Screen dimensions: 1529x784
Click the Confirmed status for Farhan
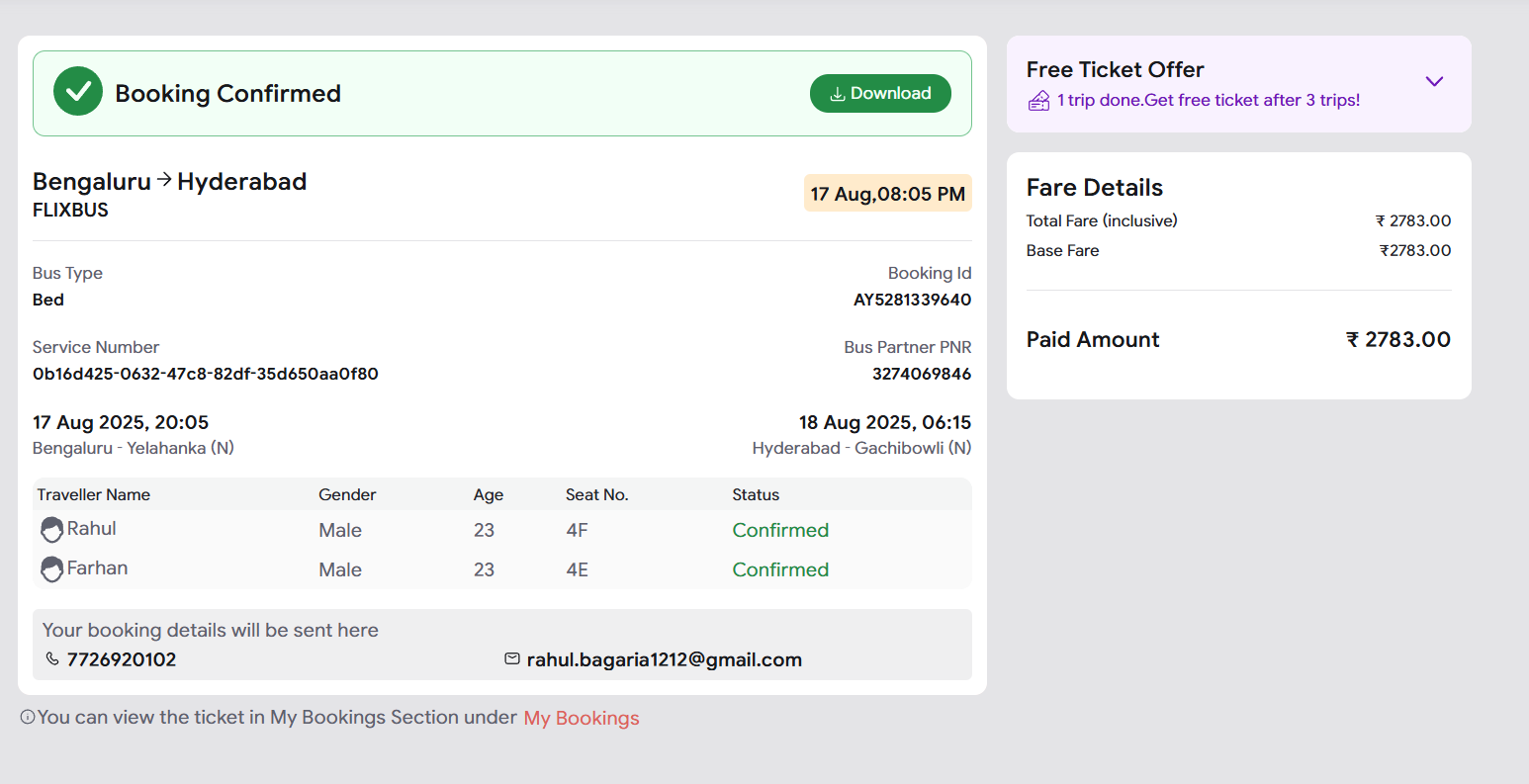pyautogui.click(x=780, y=569)
